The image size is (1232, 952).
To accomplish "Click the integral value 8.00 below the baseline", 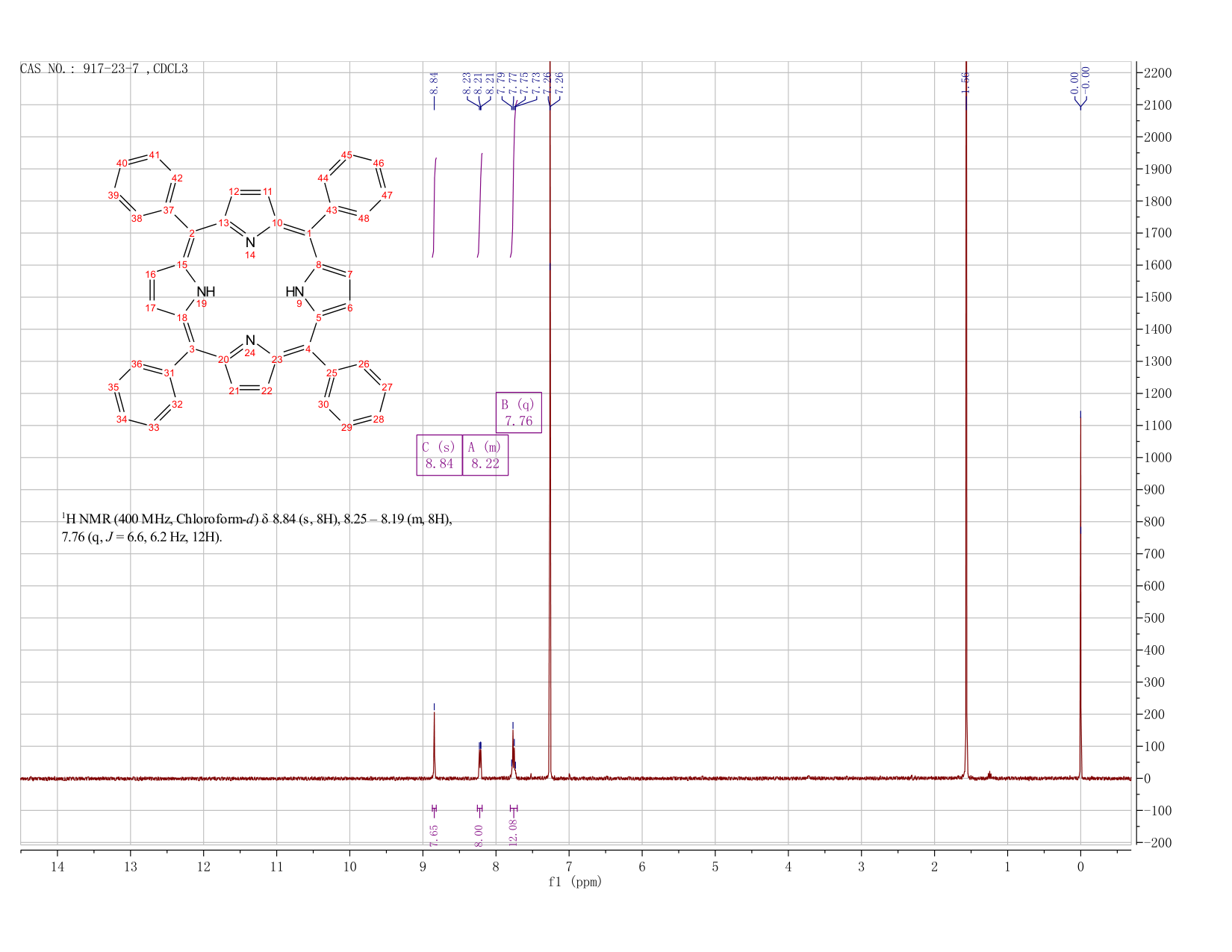I will point(479,836).
